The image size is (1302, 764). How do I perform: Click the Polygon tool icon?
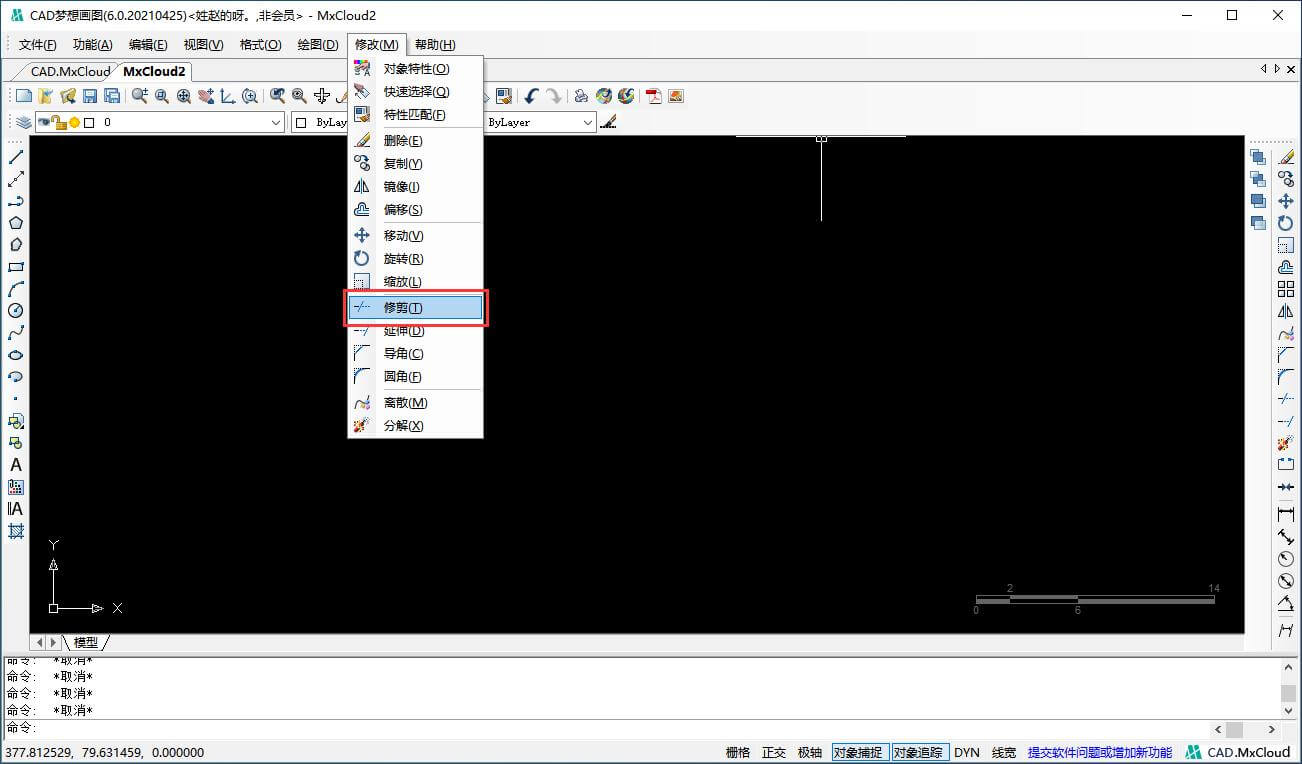16,223
